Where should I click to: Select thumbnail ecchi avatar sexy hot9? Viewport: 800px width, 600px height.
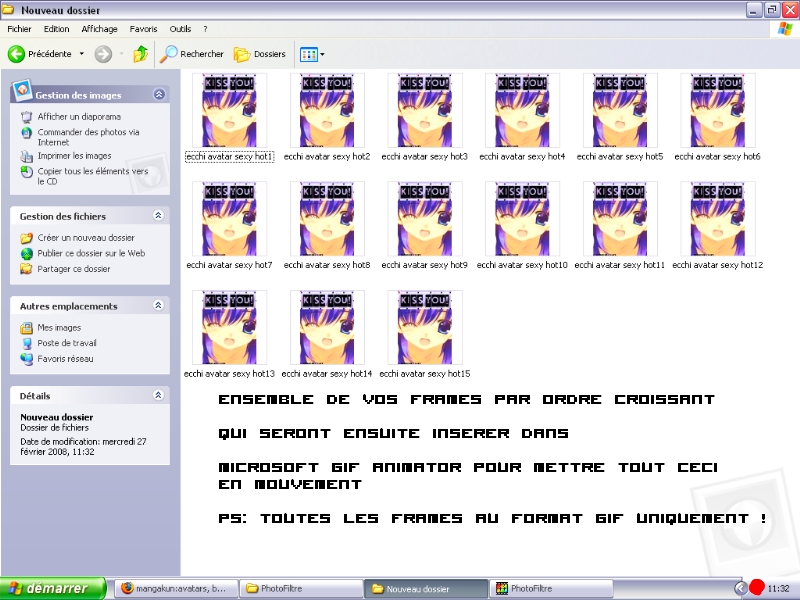point(425,219)
